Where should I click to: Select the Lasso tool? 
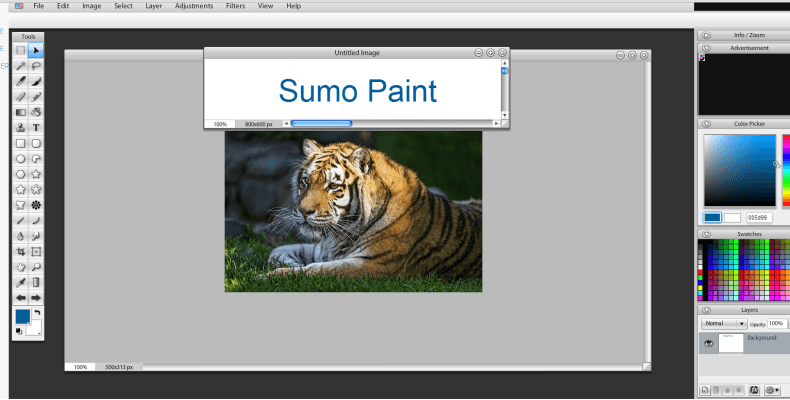click(36, 66)
